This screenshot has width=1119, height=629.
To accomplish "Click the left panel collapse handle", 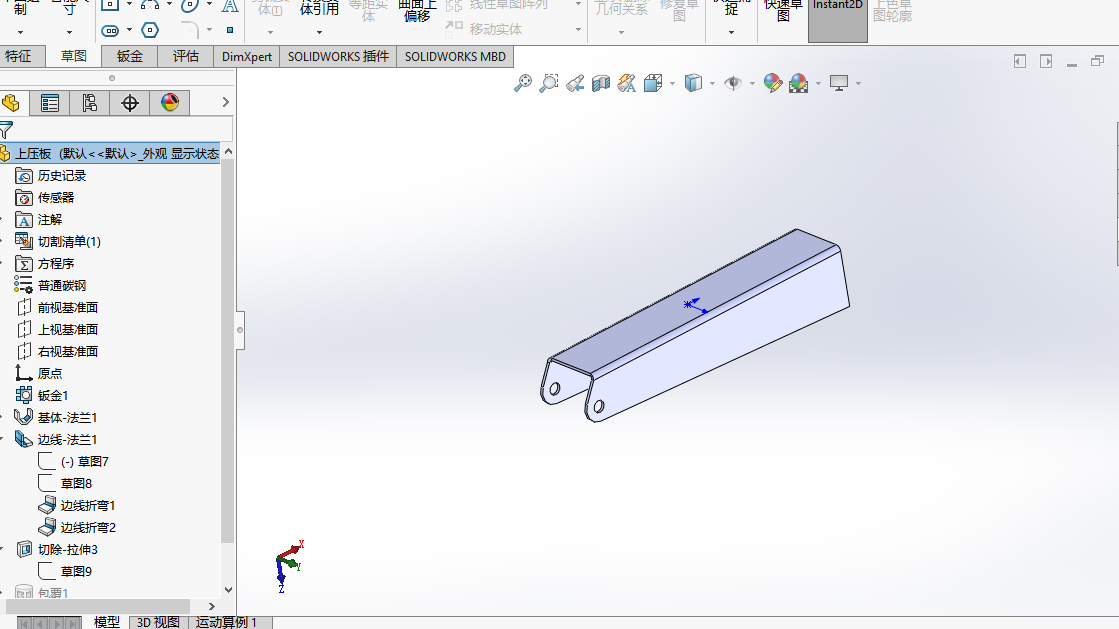I will (240, 330).
